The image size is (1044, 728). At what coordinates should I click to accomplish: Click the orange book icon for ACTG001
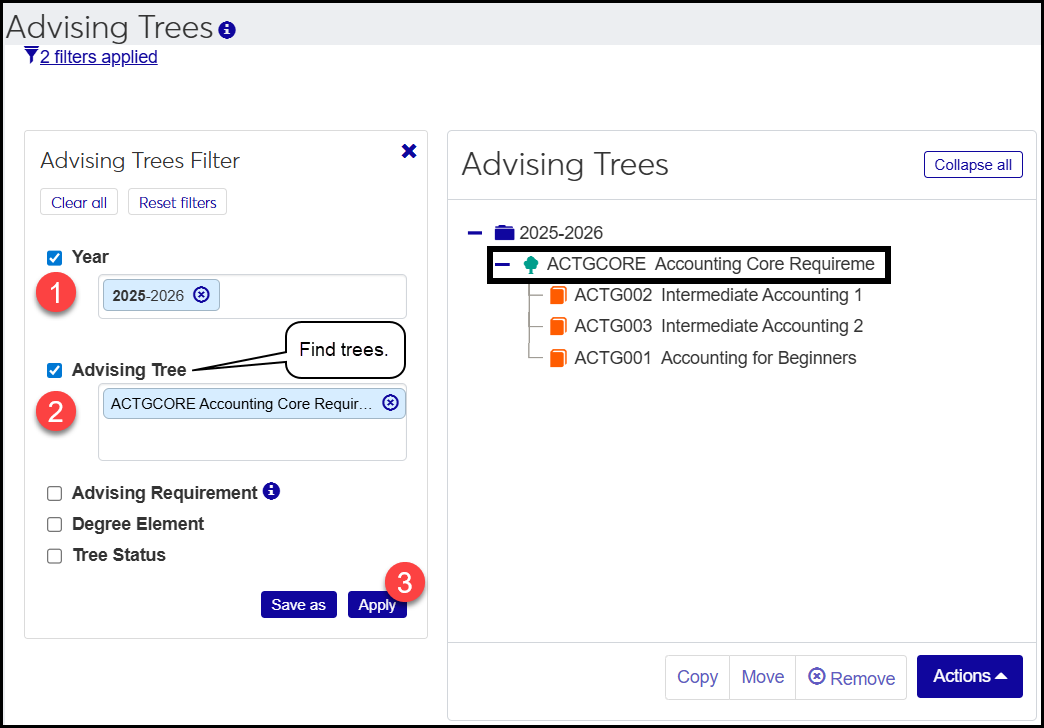[558, 358]
